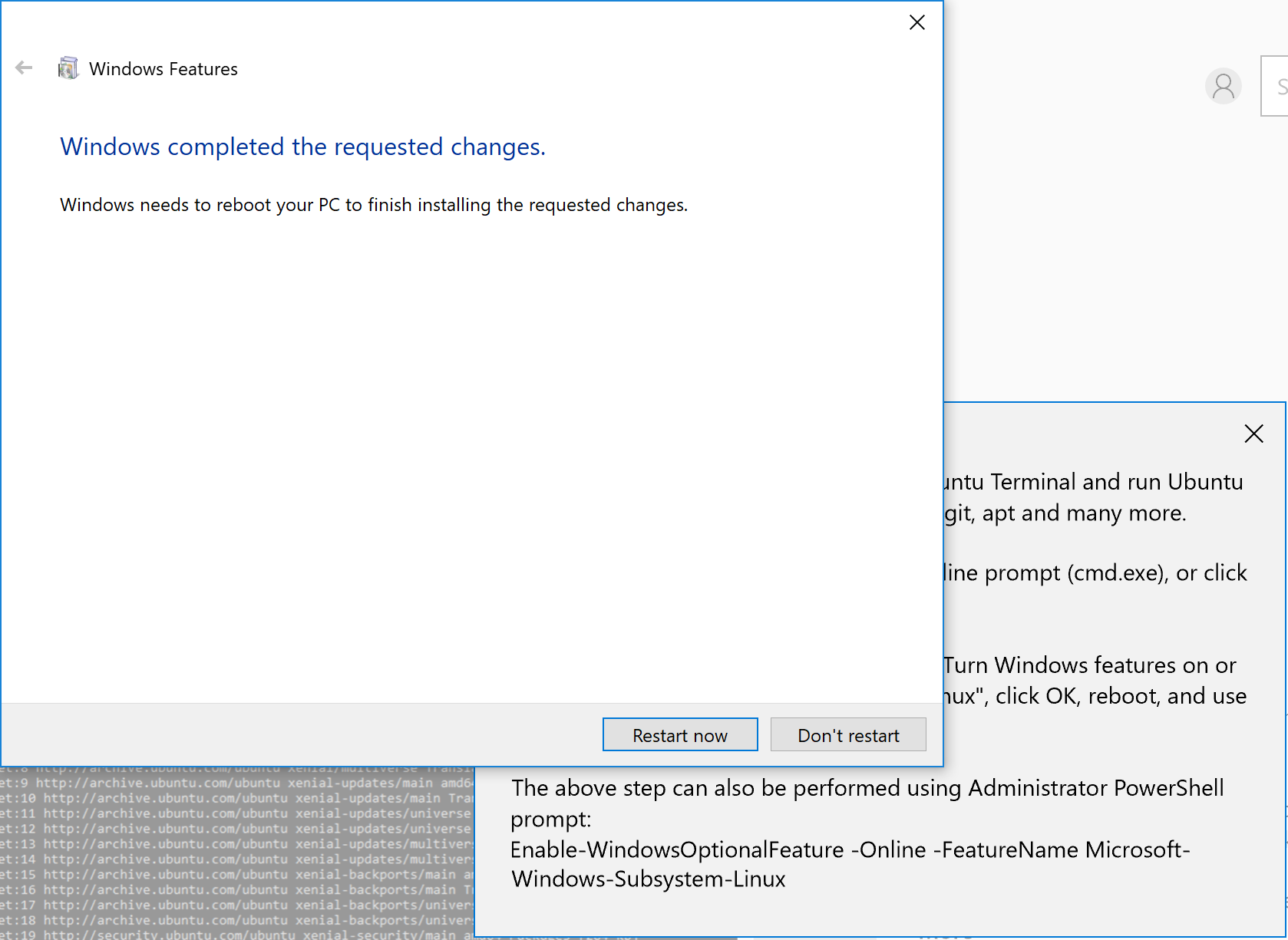Click the 'Windows Features' title text

point(163,69)
